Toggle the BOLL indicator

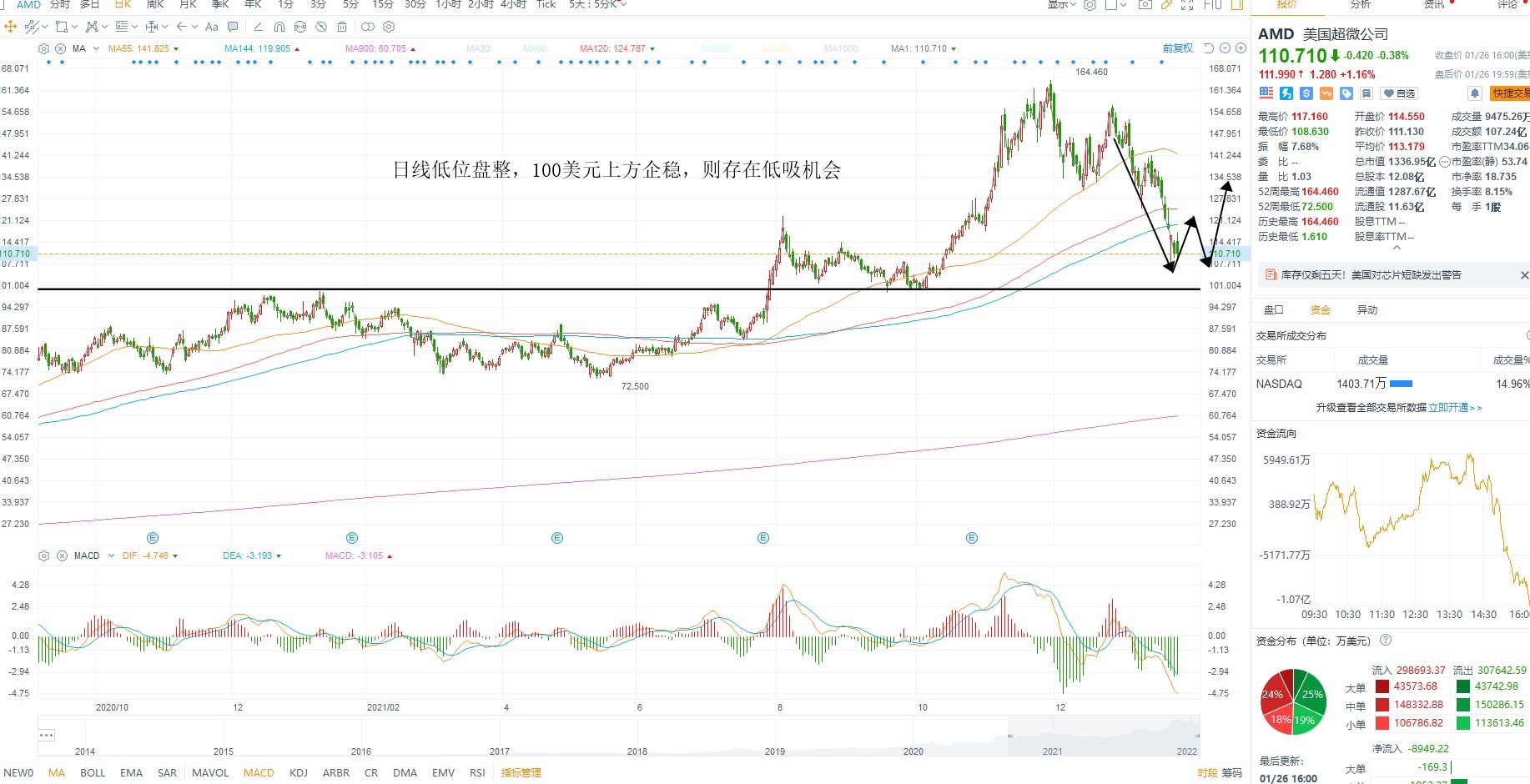[93, 773]
